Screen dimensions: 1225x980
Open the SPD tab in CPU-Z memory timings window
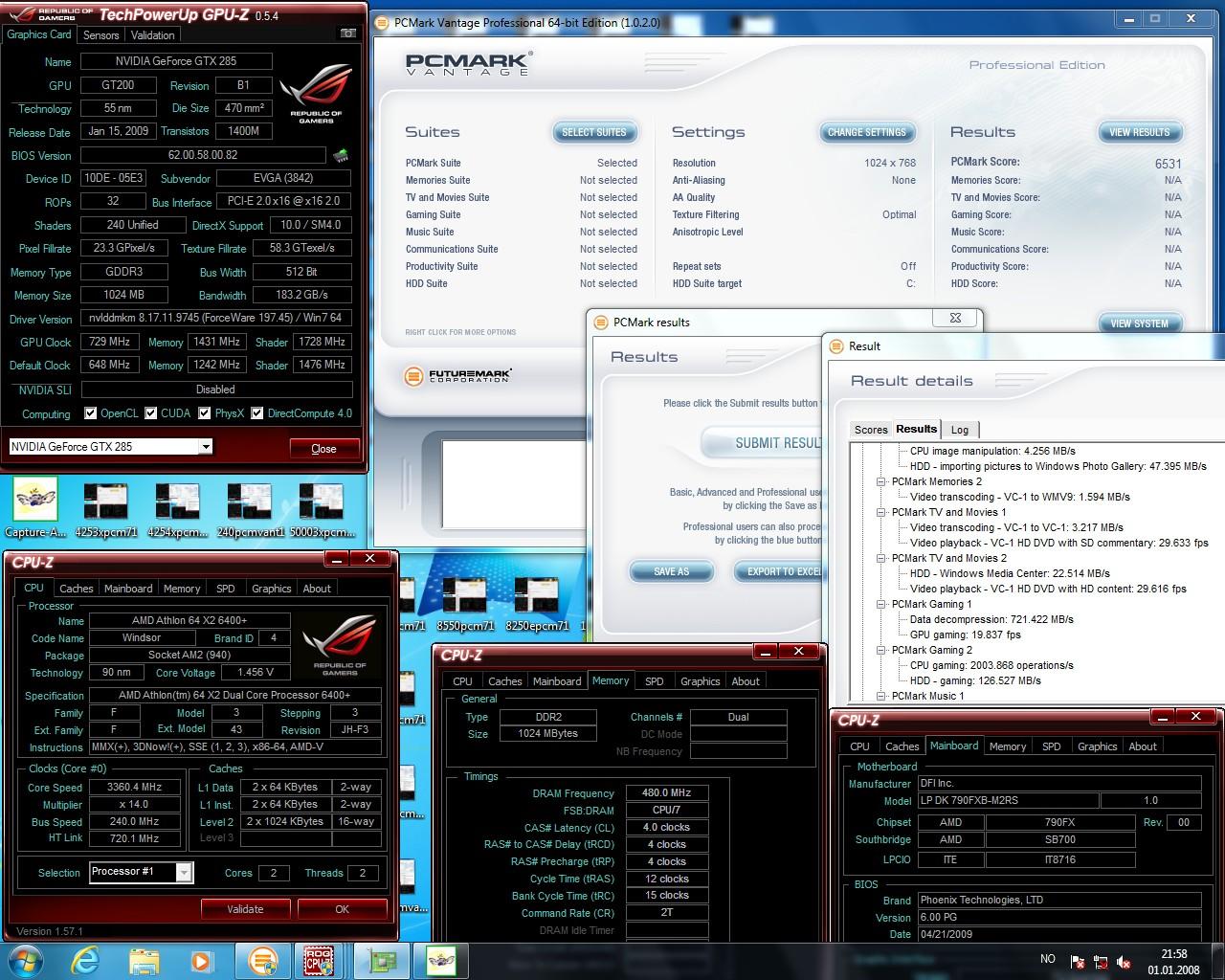point(655,681)
